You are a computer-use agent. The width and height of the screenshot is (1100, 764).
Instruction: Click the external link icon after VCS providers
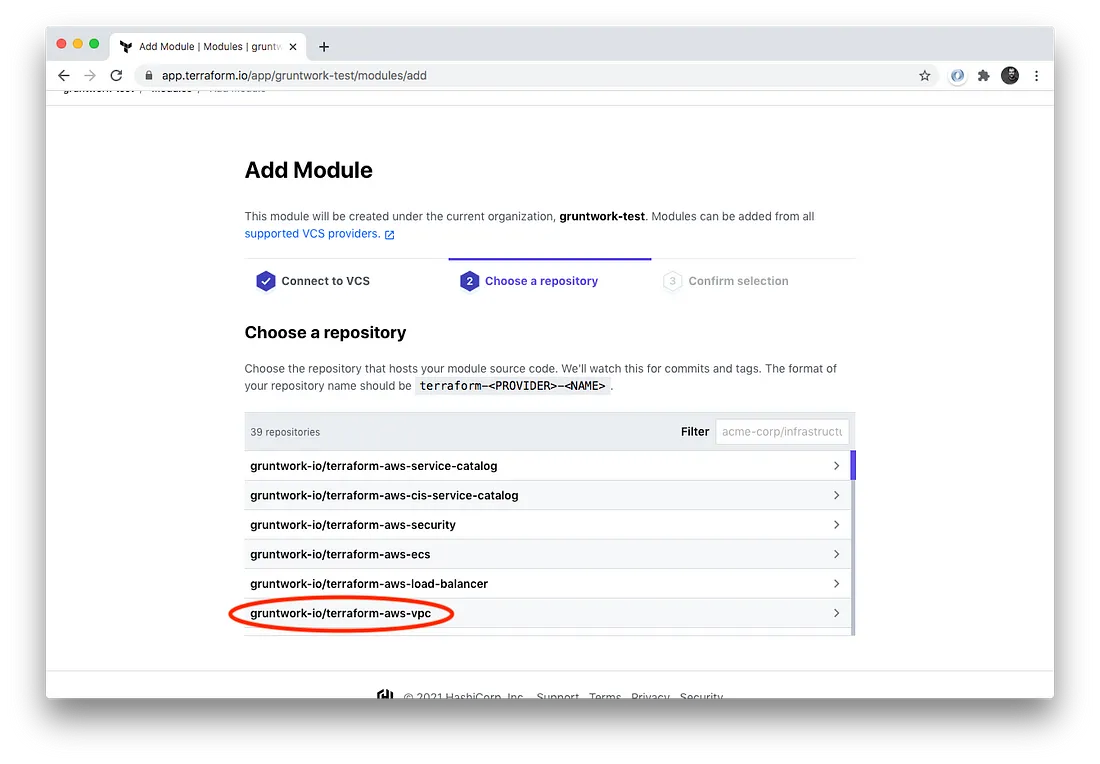point(389,235)
